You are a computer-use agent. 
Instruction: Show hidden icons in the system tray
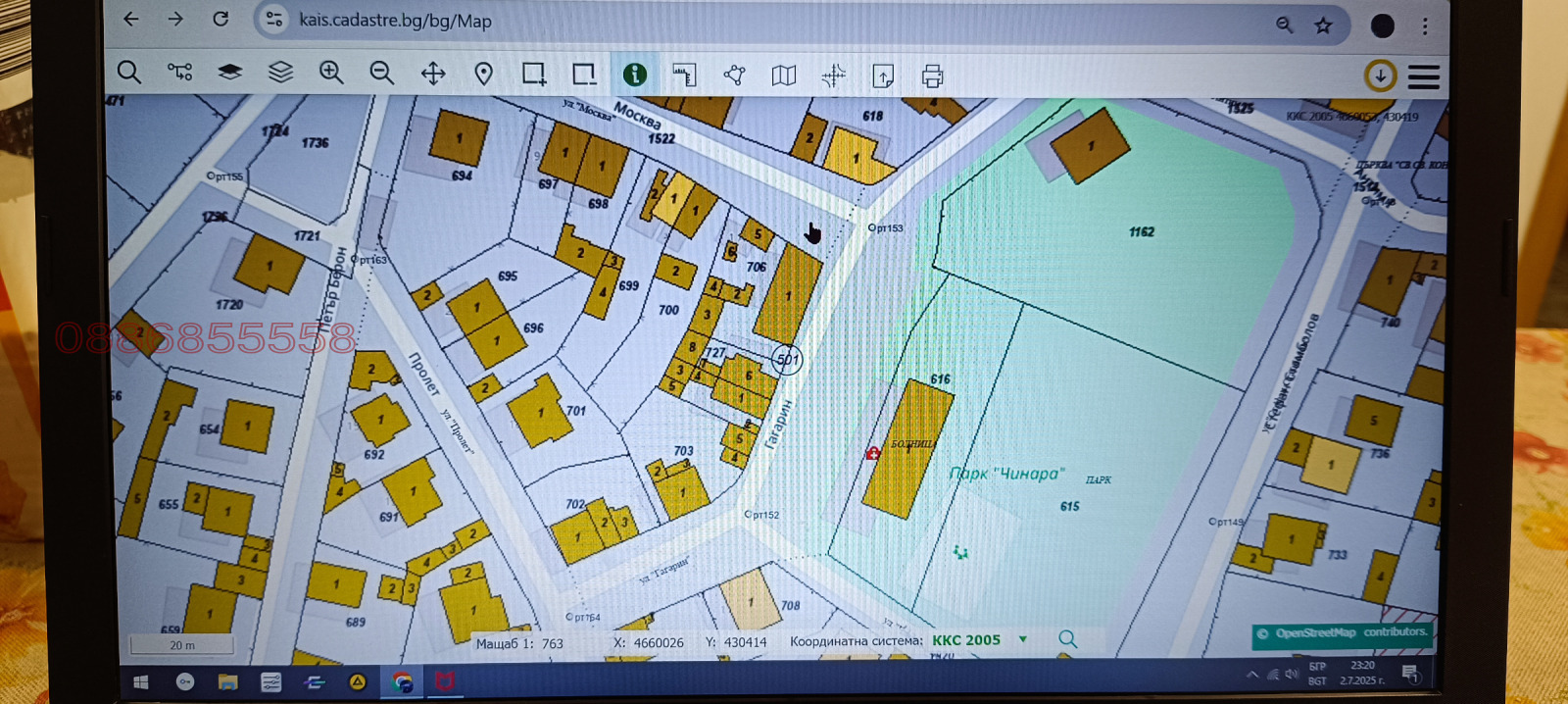click(1251, 675)
